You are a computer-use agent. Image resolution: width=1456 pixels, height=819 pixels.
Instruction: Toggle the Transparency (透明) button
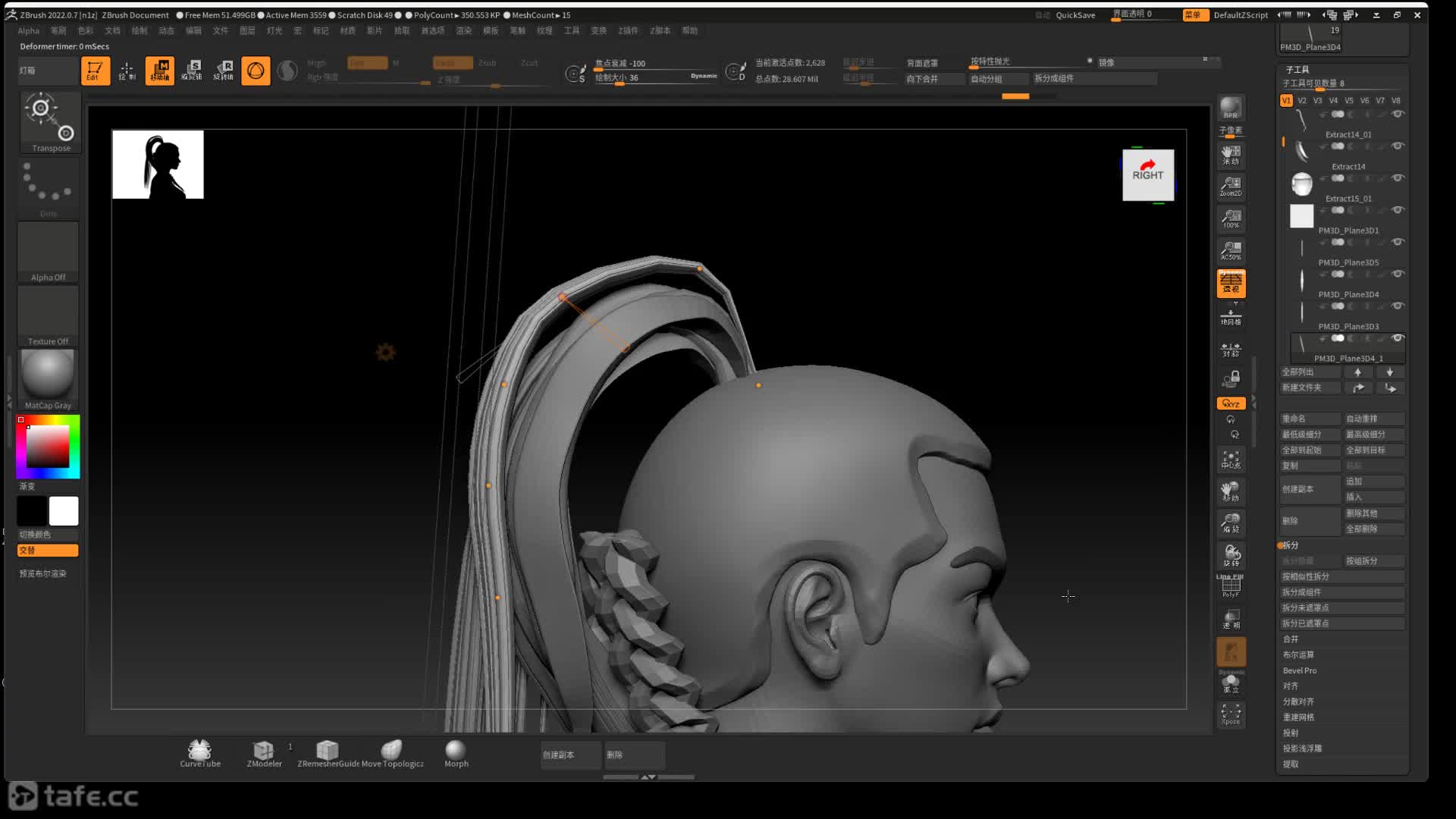pos(1231,619)
